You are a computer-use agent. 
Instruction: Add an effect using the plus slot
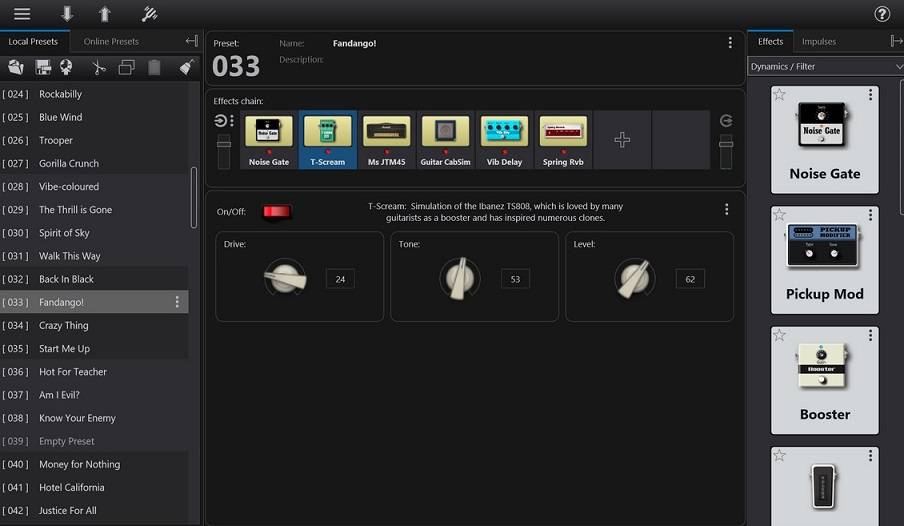point(622,140)
